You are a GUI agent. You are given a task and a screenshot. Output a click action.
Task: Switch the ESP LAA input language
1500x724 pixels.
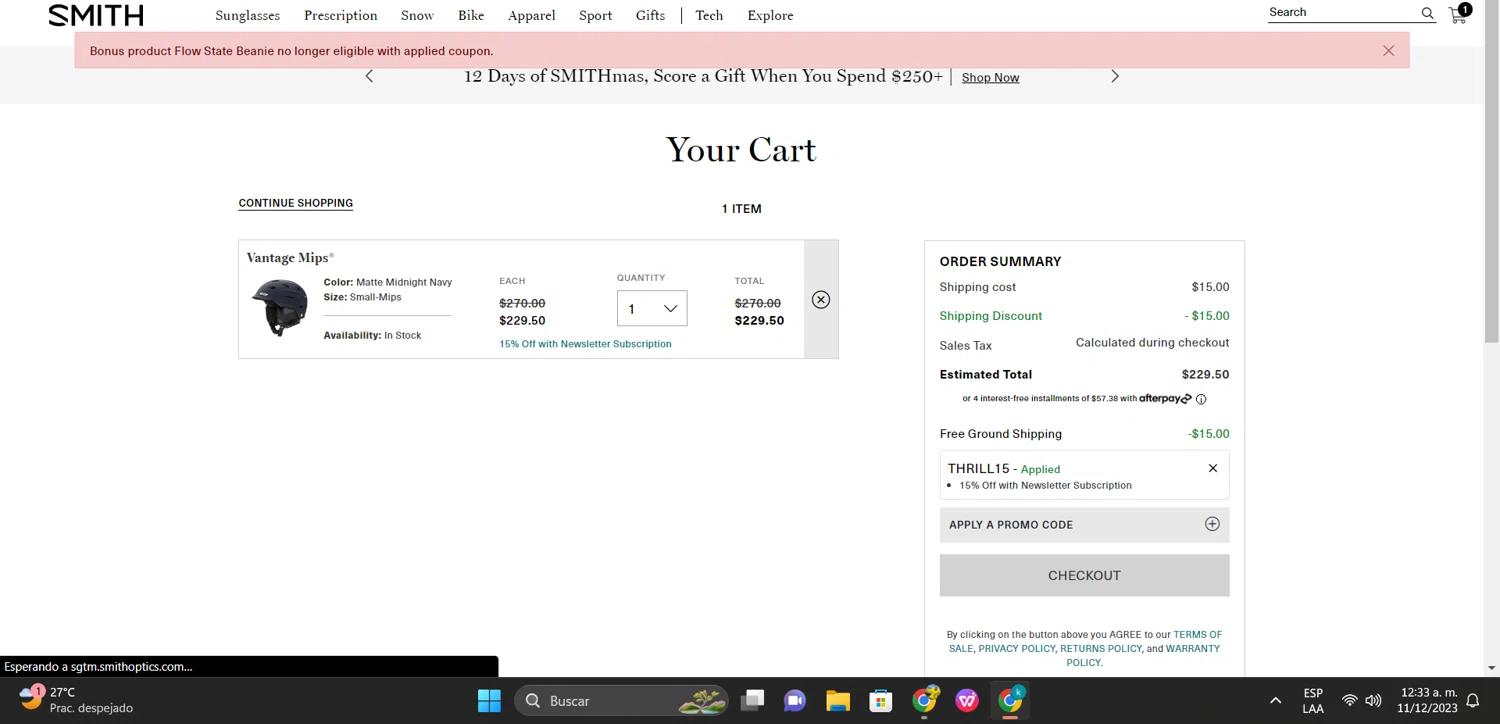coord(1313,700)
